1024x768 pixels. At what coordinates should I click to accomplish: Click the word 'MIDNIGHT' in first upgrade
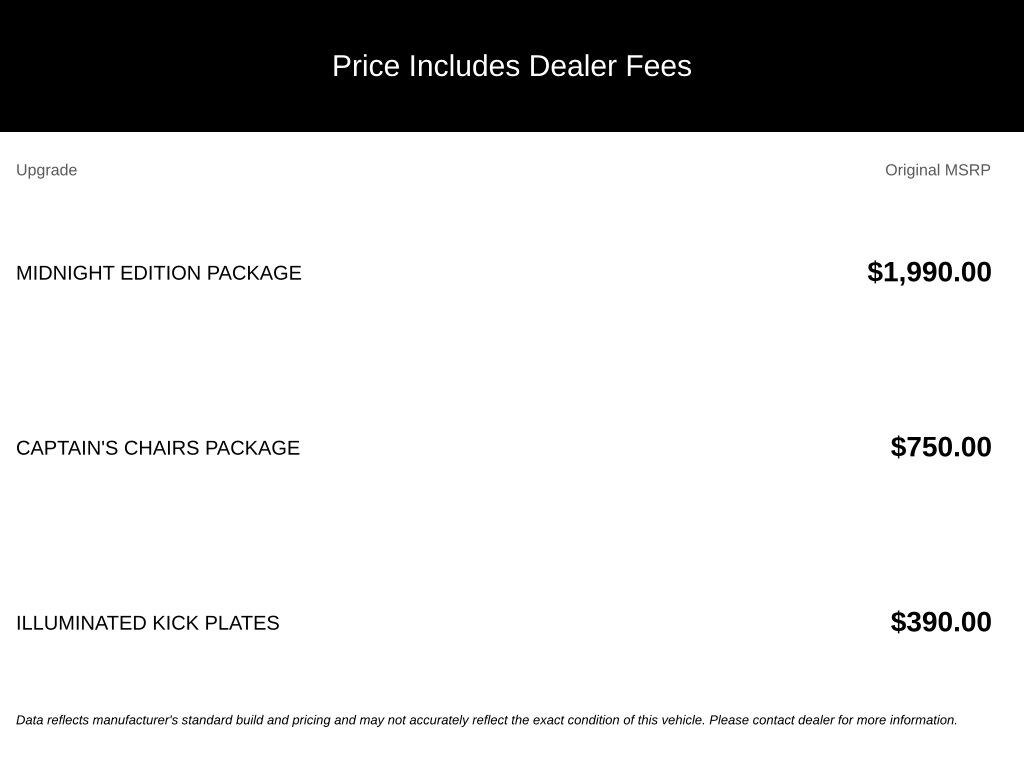pos(65,273)
